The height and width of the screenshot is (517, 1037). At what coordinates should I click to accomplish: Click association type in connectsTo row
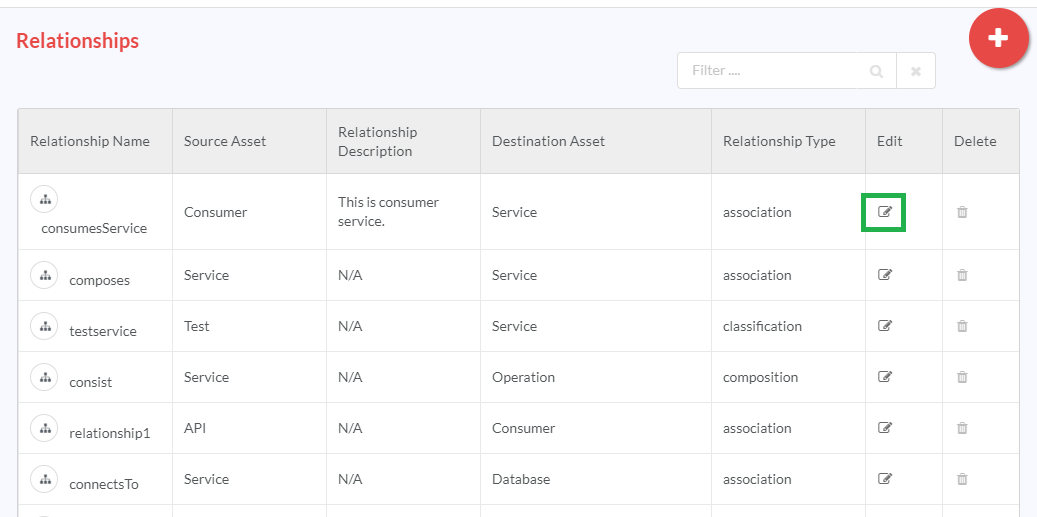(757, 479)
